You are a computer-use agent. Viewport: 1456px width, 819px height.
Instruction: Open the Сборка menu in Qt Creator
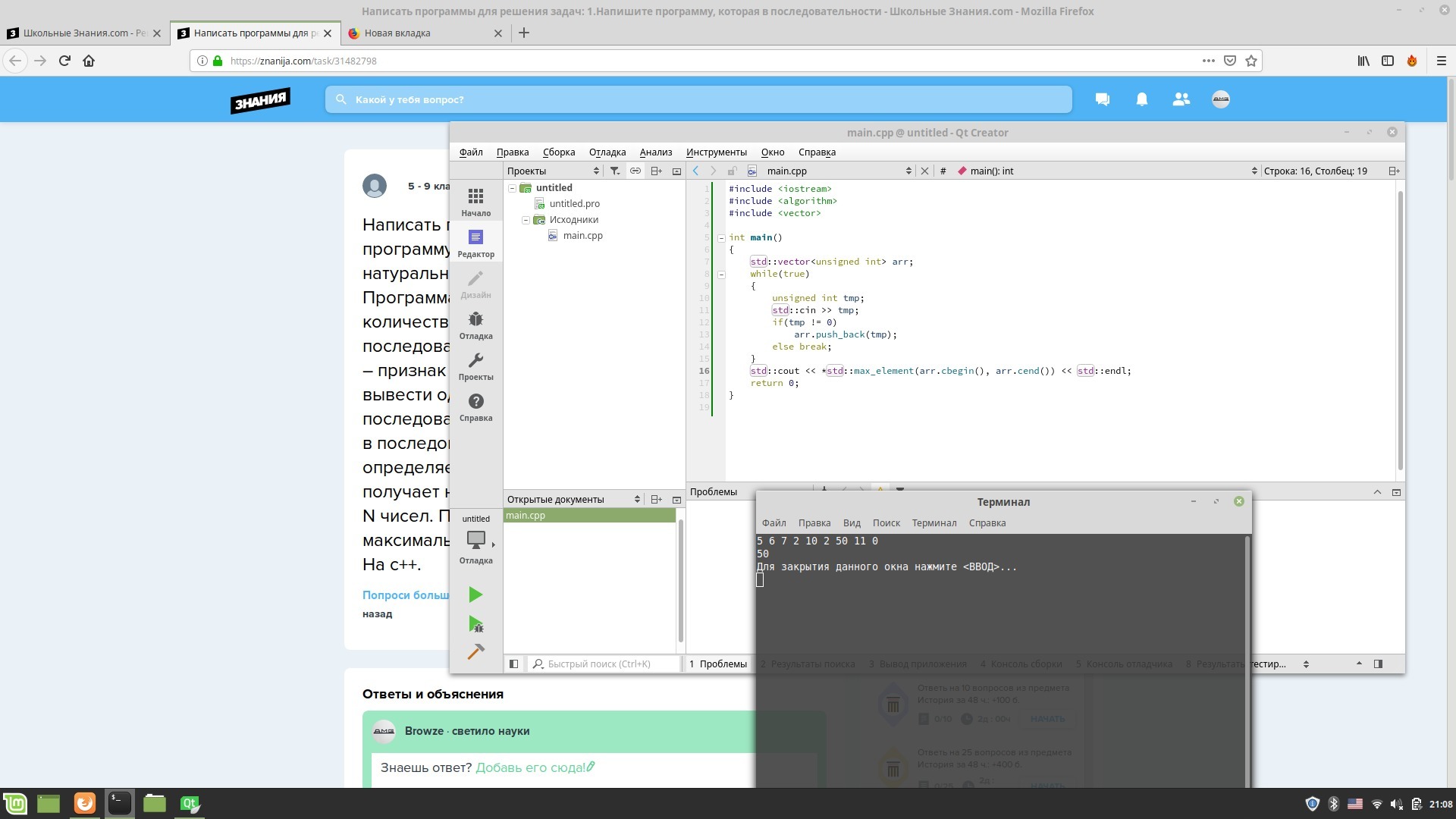click(558, 152)
